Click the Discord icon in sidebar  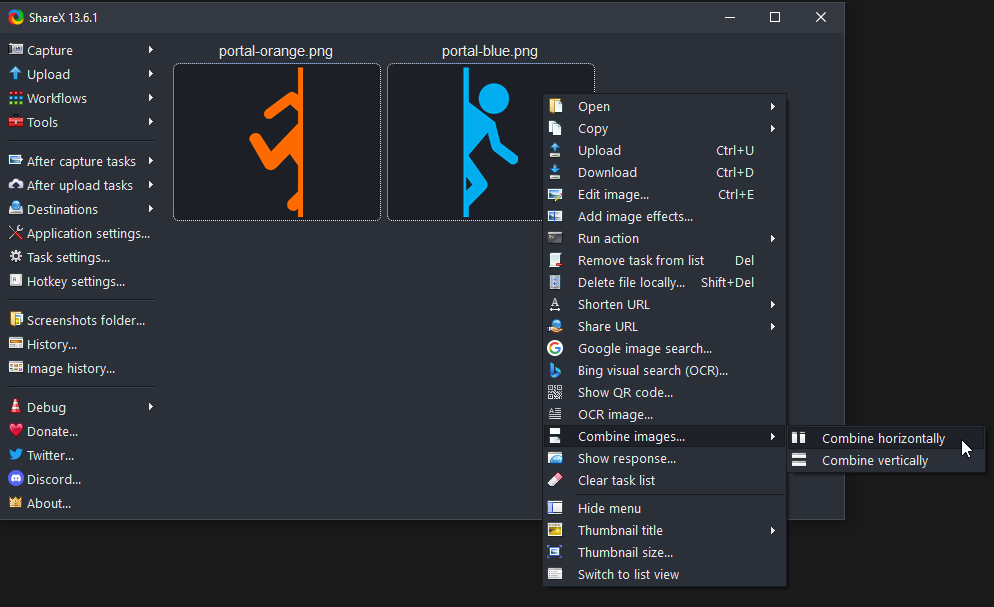pyautogui.click(x=16, y=478)
